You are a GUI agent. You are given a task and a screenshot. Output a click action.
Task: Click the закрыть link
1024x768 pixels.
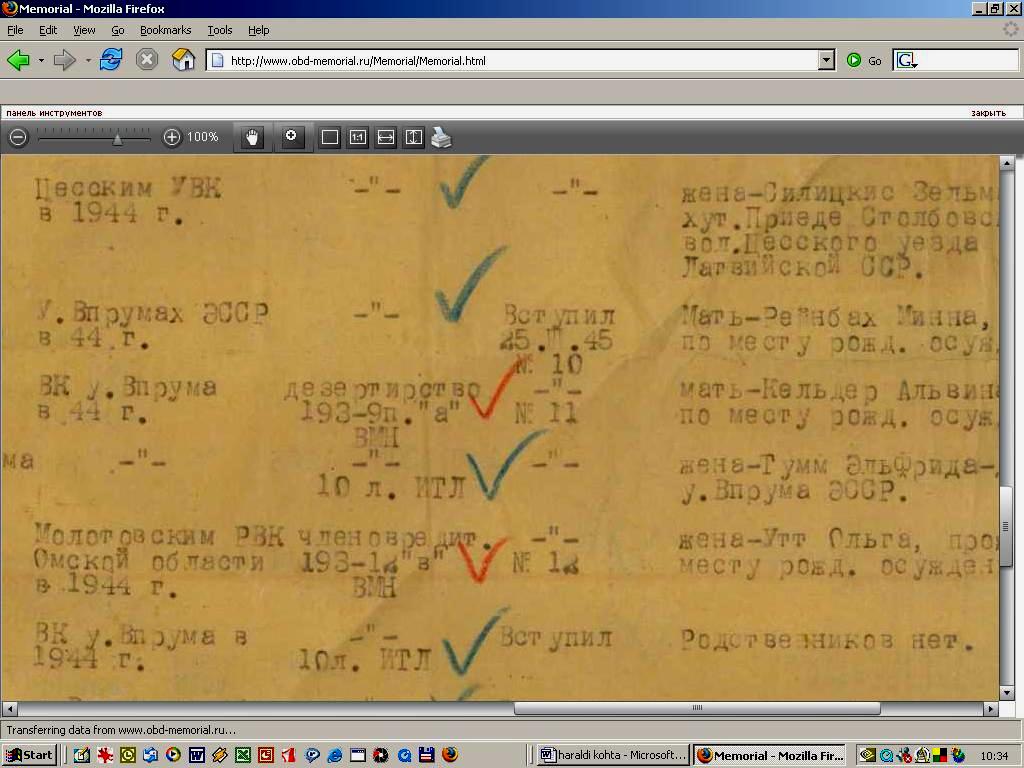click(987, 113)
